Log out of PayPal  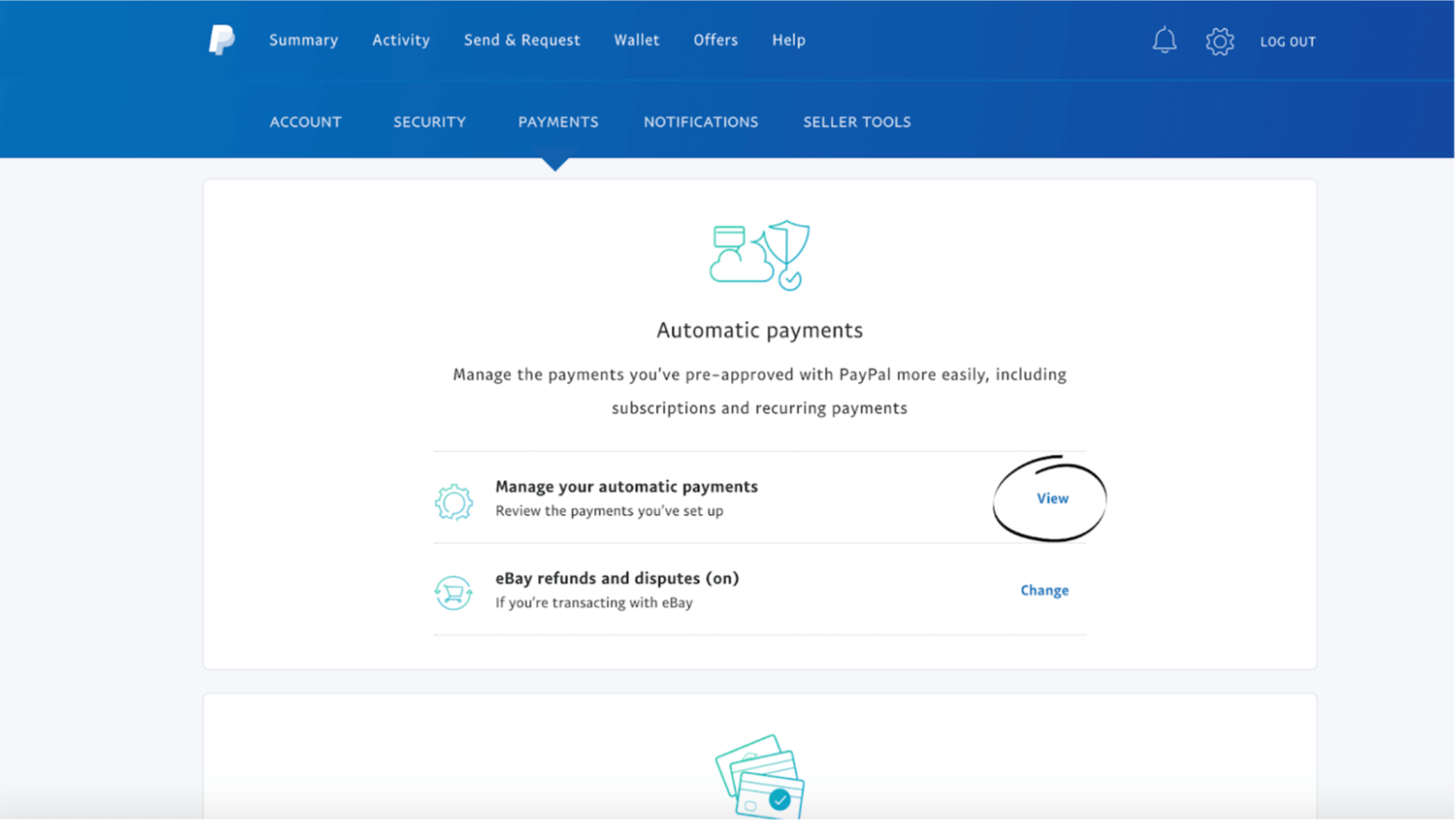pos(1288,41)
